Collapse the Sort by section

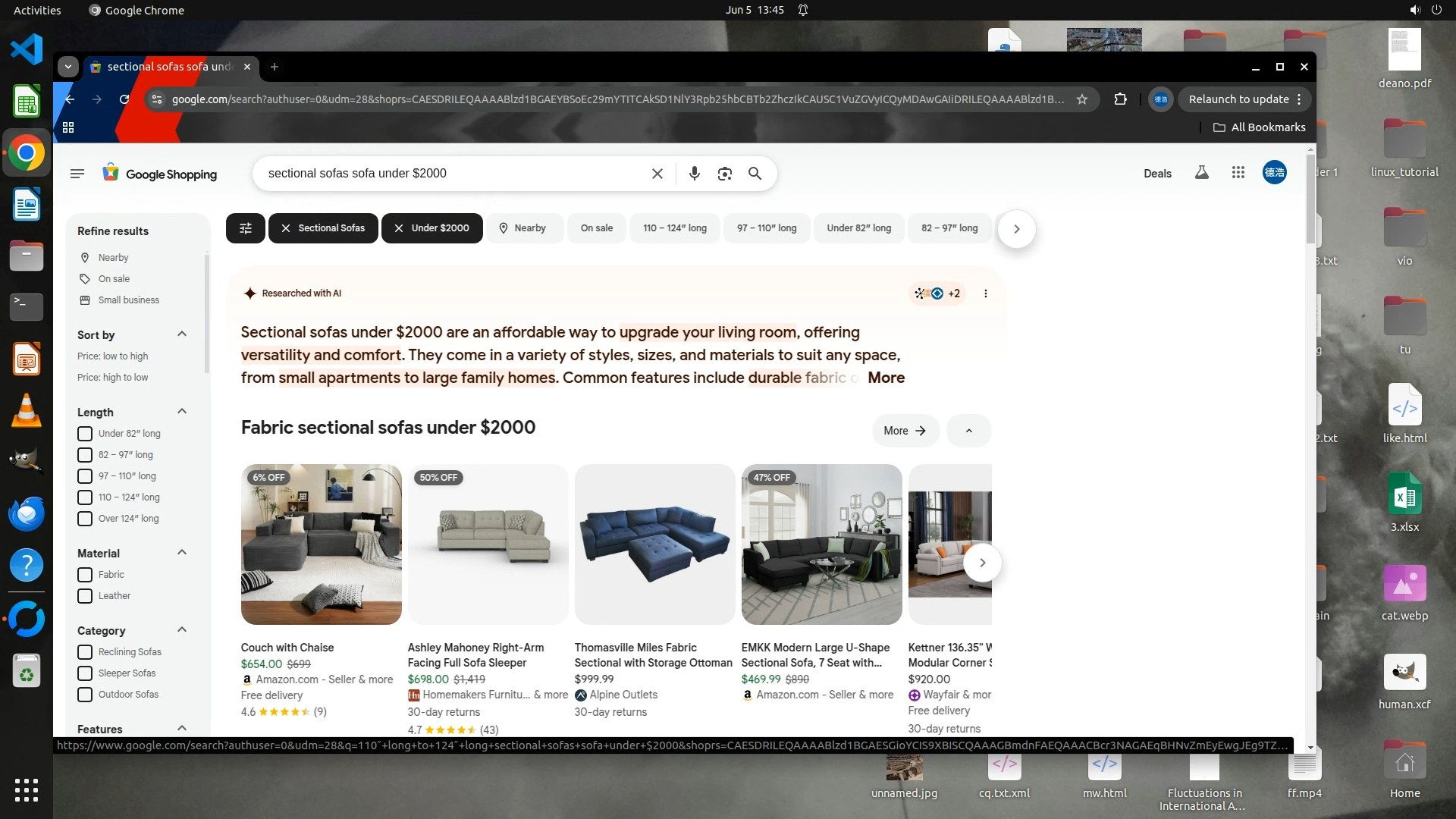pos(182,334)
